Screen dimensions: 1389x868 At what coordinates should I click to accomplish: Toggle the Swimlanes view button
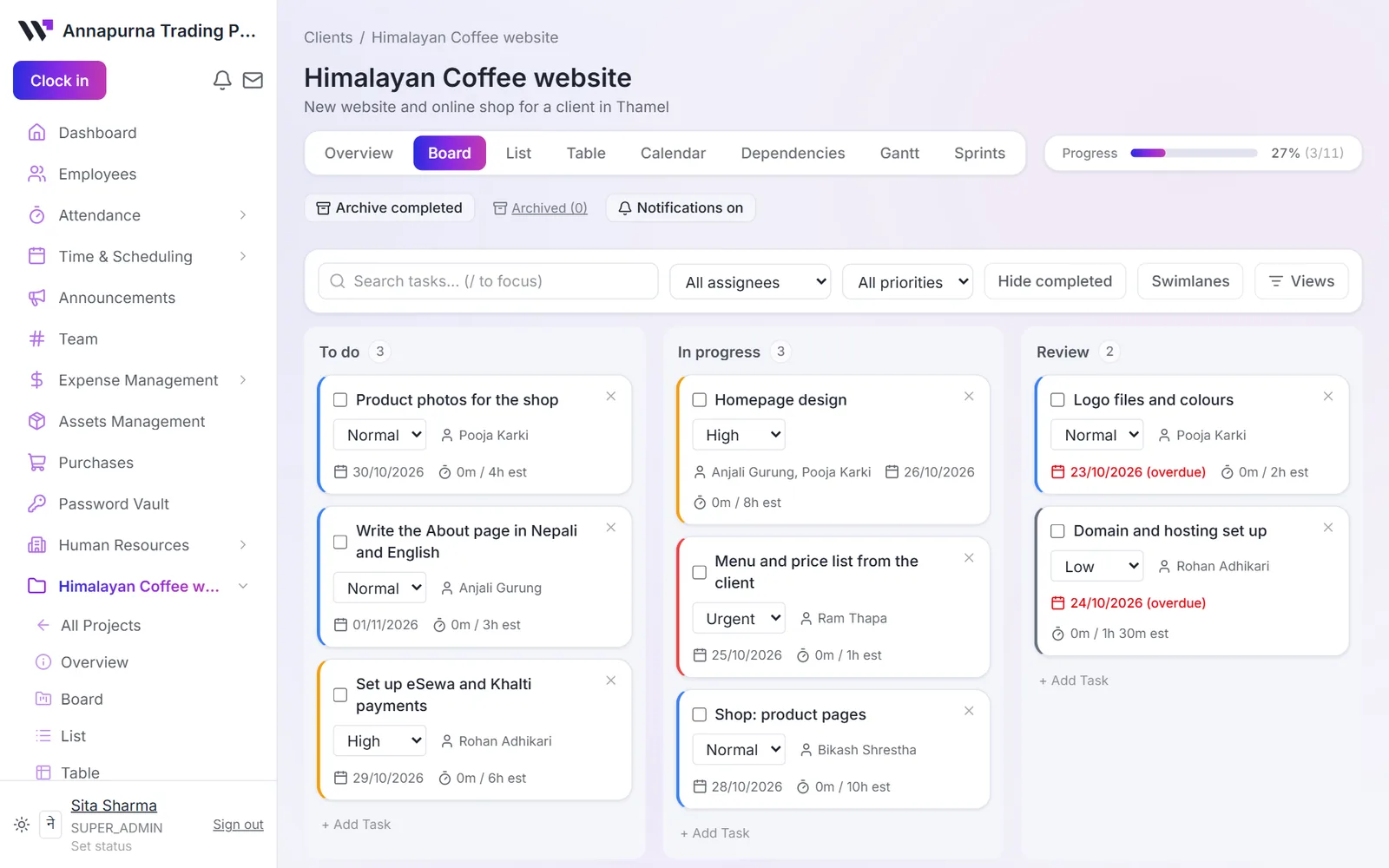(x=1190, y=281)
